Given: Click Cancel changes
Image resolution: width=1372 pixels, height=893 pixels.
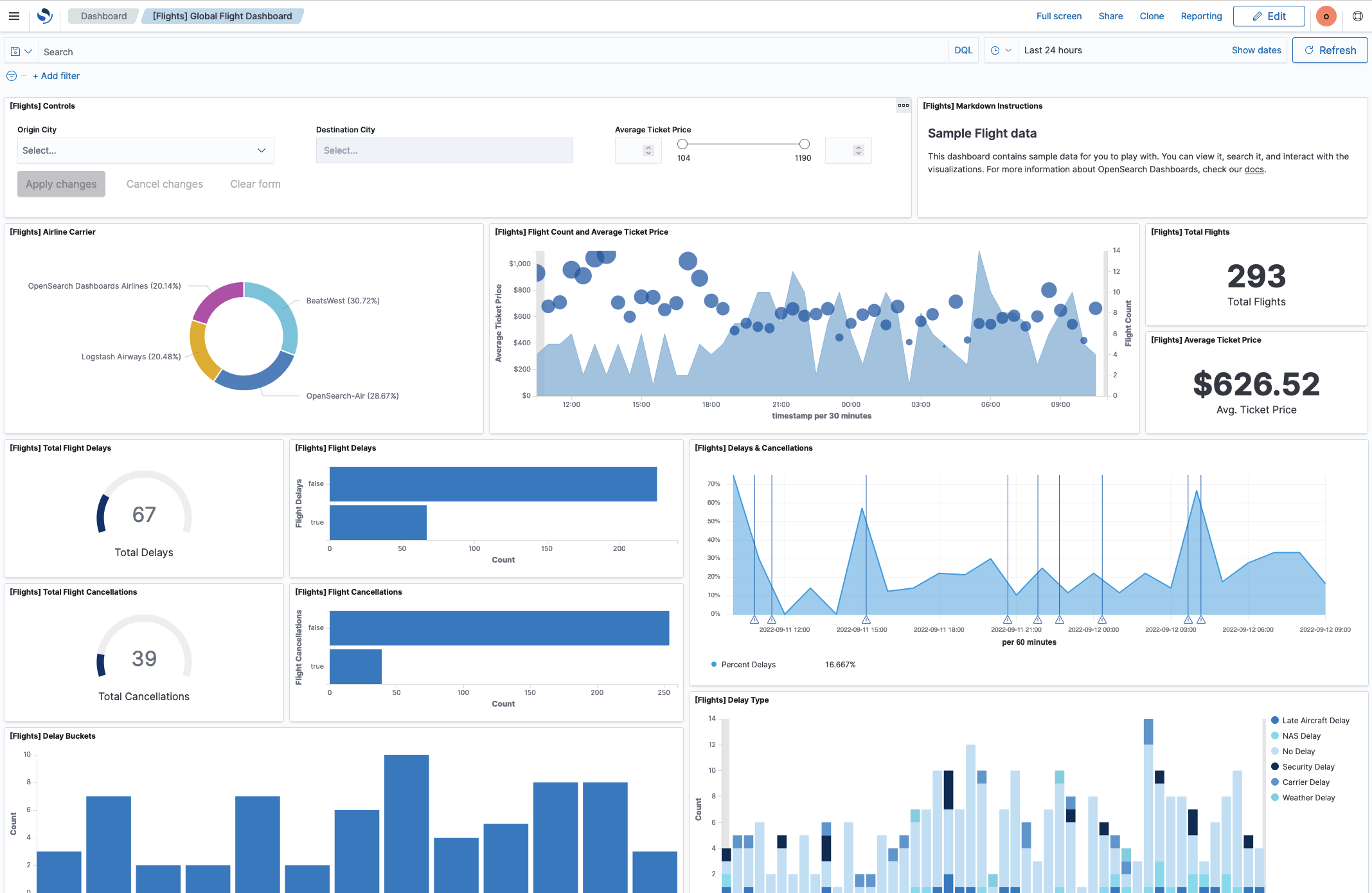Looking at the screenshot, I should pos(165,184).
